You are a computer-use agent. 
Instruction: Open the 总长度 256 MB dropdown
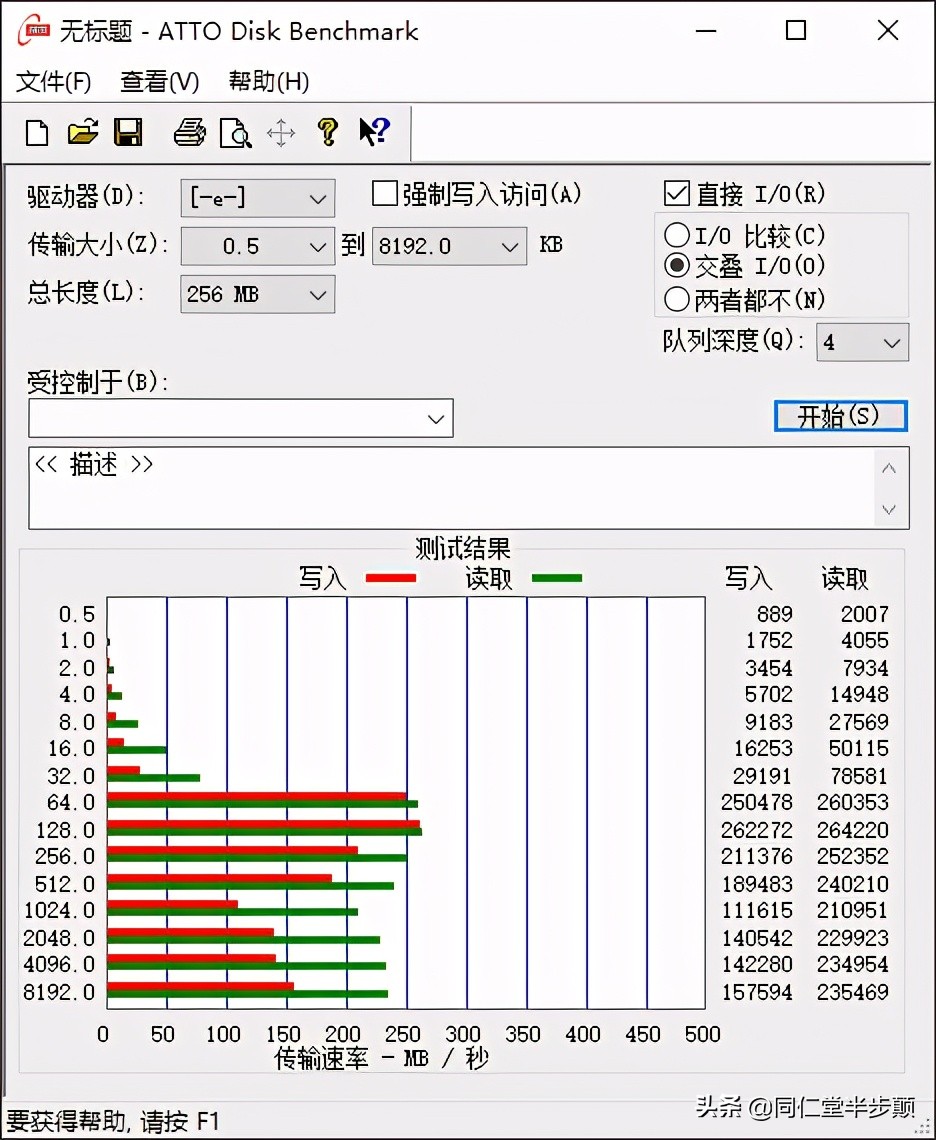(319, 294)
